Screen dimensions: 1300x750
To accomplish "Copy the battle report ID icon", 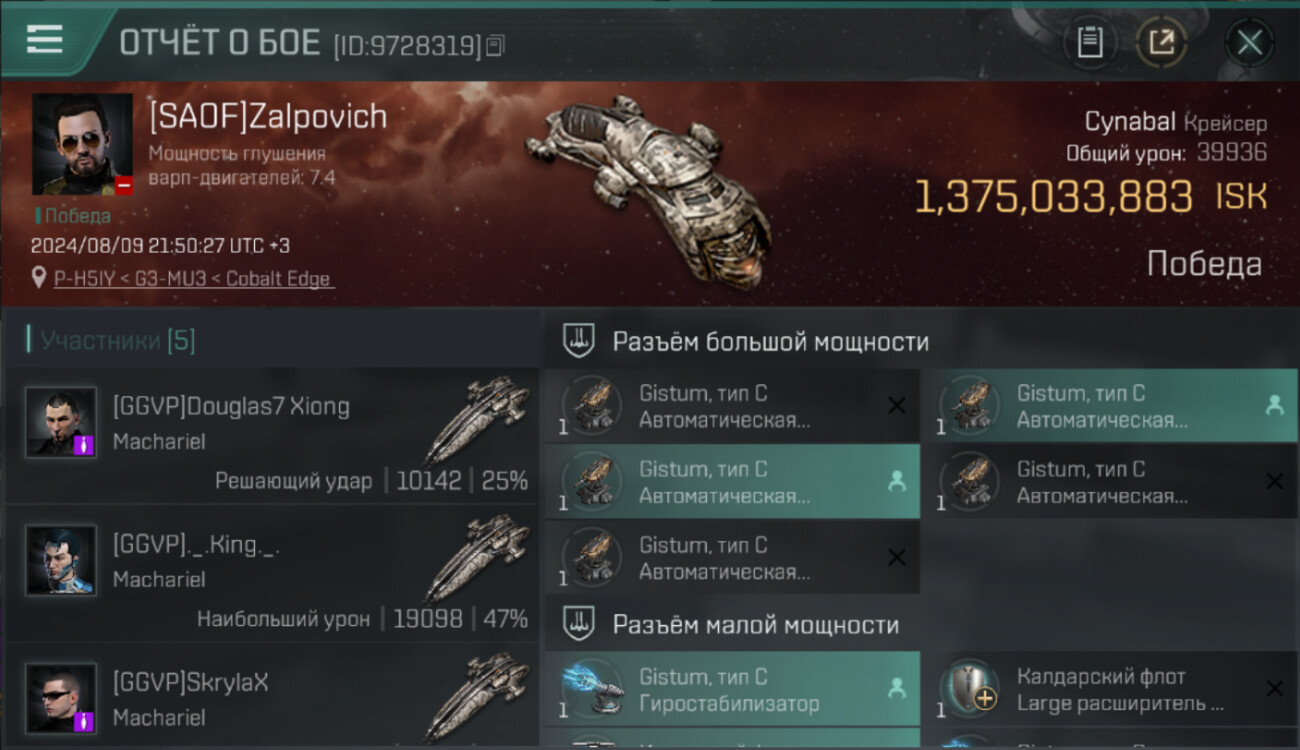I will [496, 45].
